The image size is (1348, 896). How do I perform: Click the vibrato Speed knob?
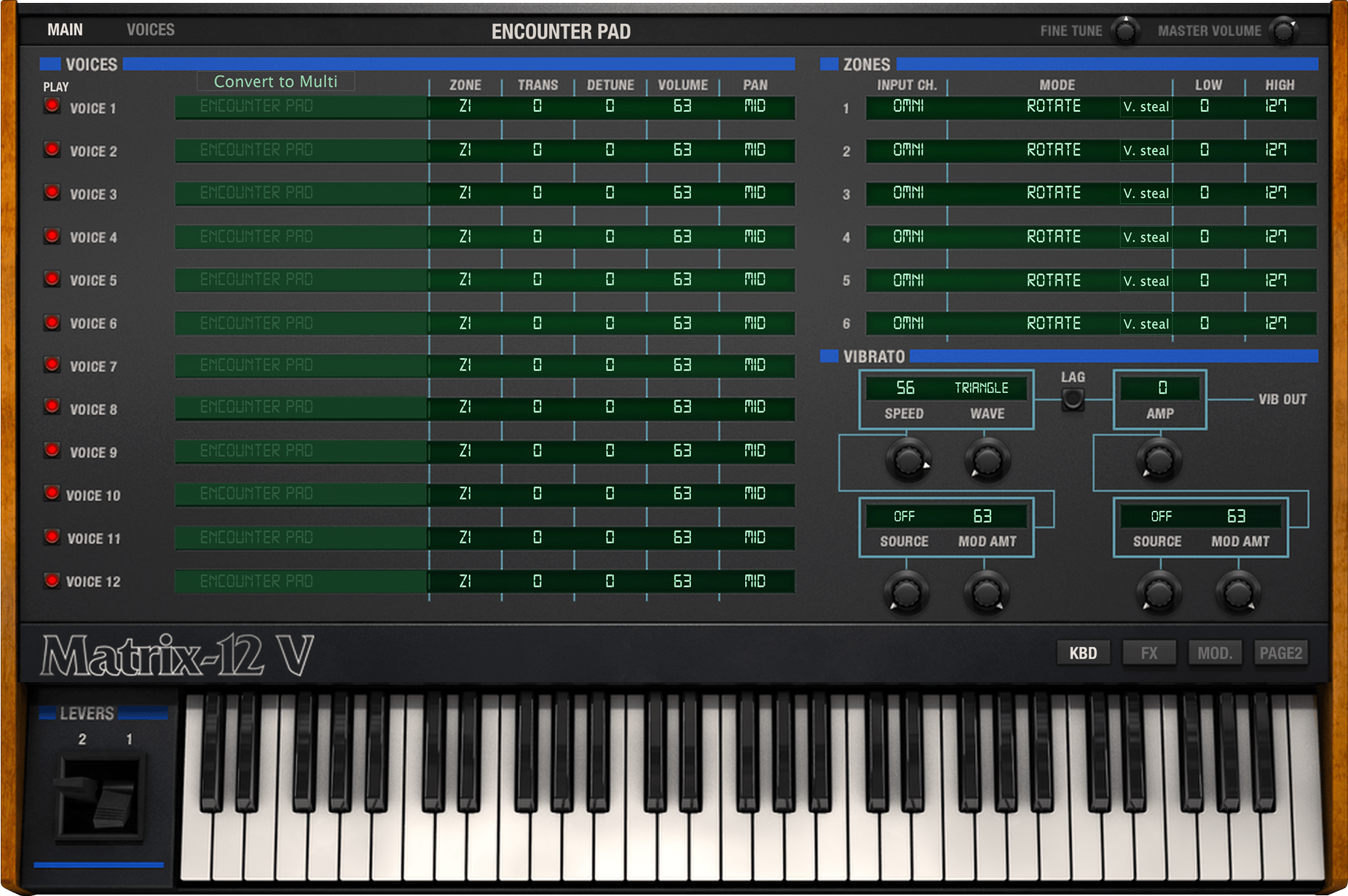click(907, 460)
